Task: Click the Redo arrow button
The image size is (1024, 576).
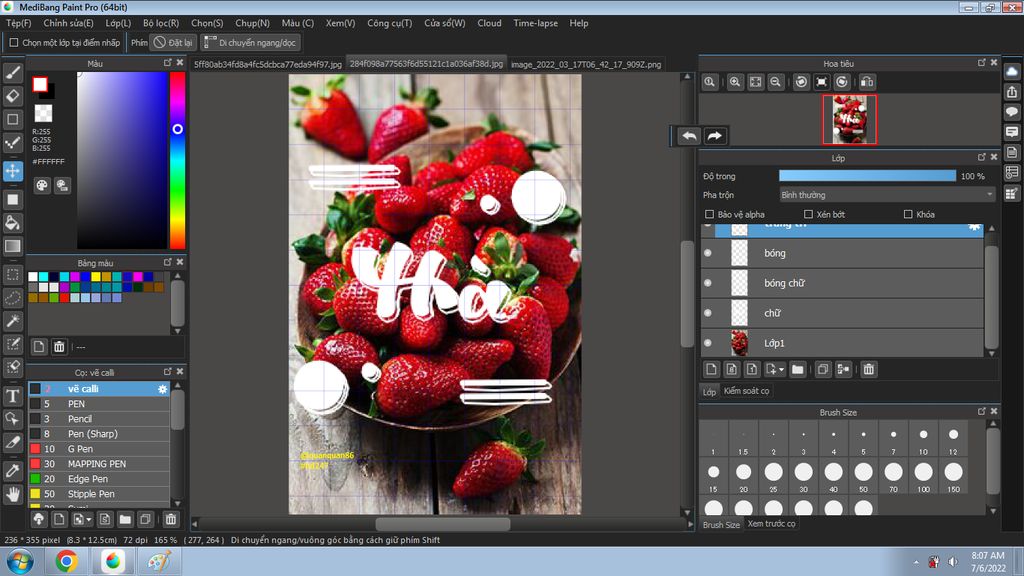Action: coord(715,136)
